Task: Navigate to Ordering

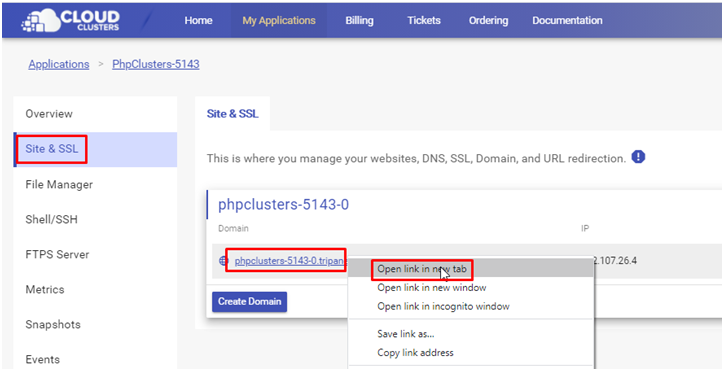Action: (x=488, y=21)
